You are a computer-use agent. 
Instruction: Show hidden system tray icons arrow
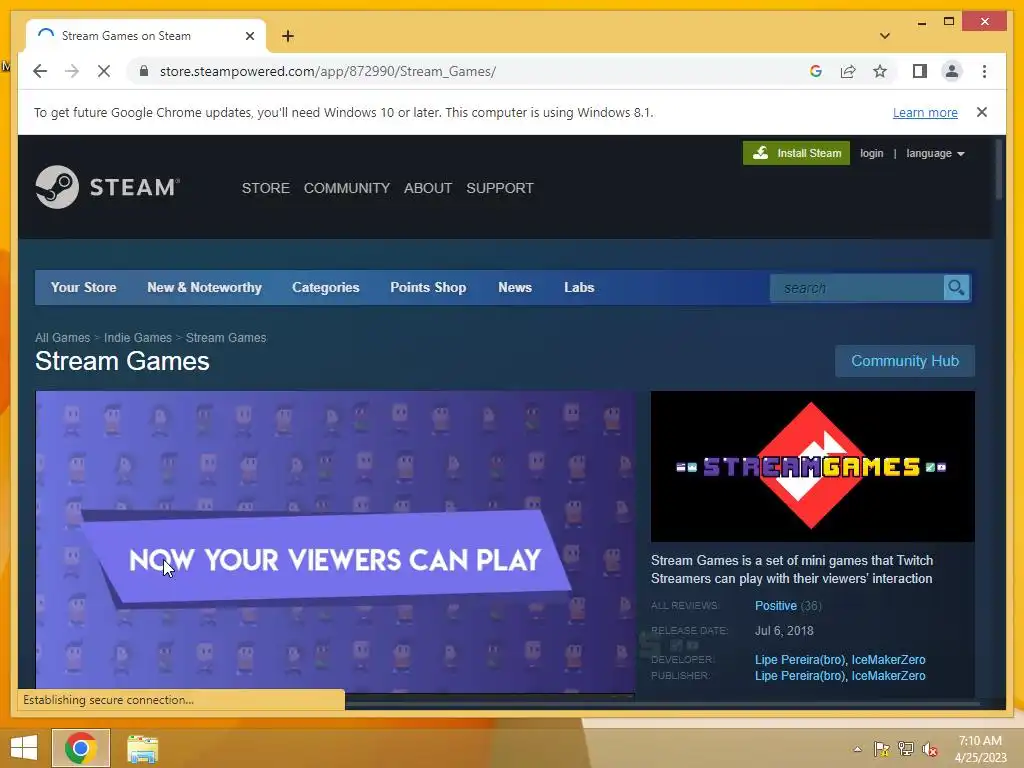click(x=857, y=749)
